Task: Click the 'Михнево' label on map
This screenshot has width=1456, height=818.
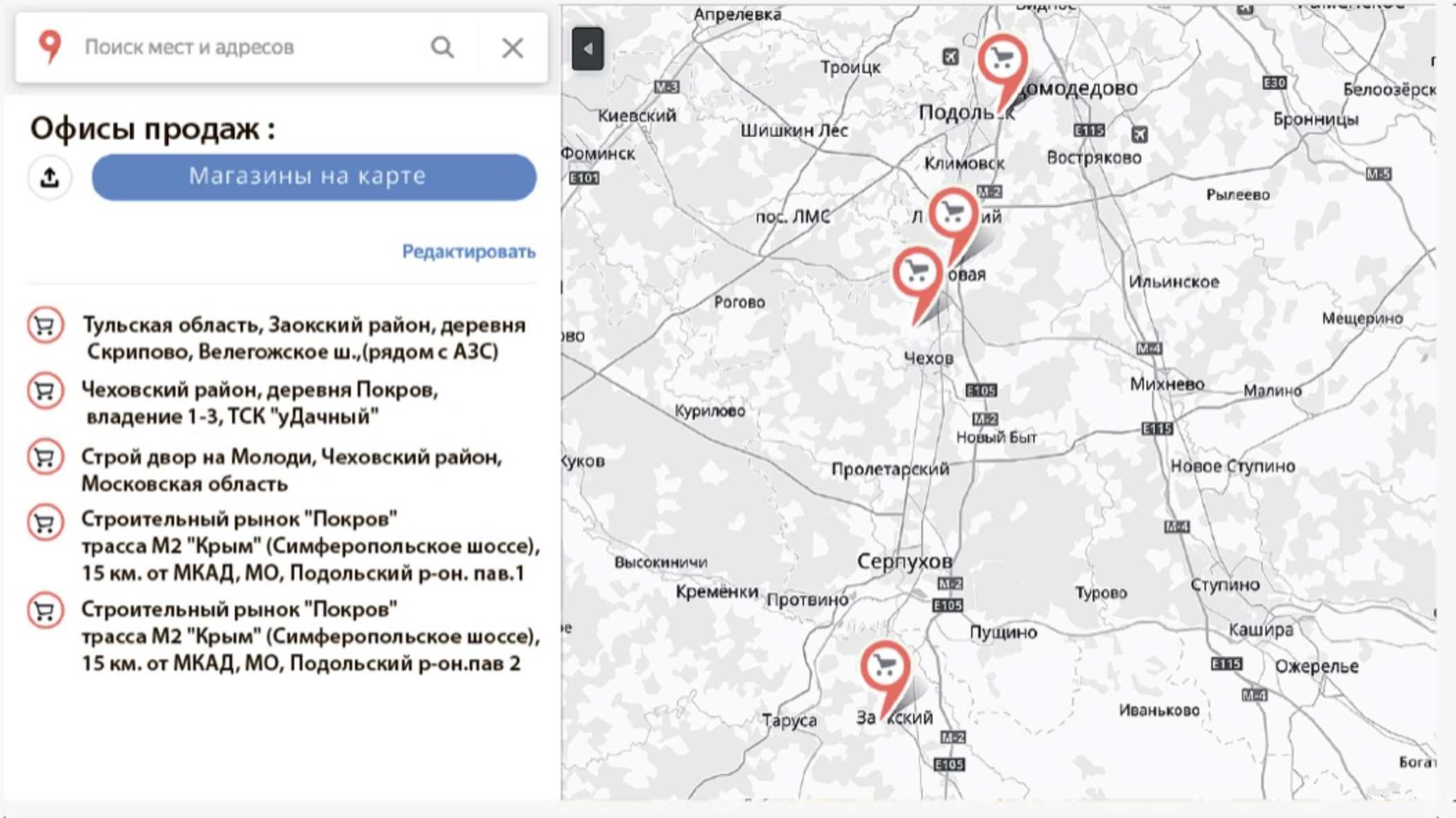Action: tap(1167, 384)
